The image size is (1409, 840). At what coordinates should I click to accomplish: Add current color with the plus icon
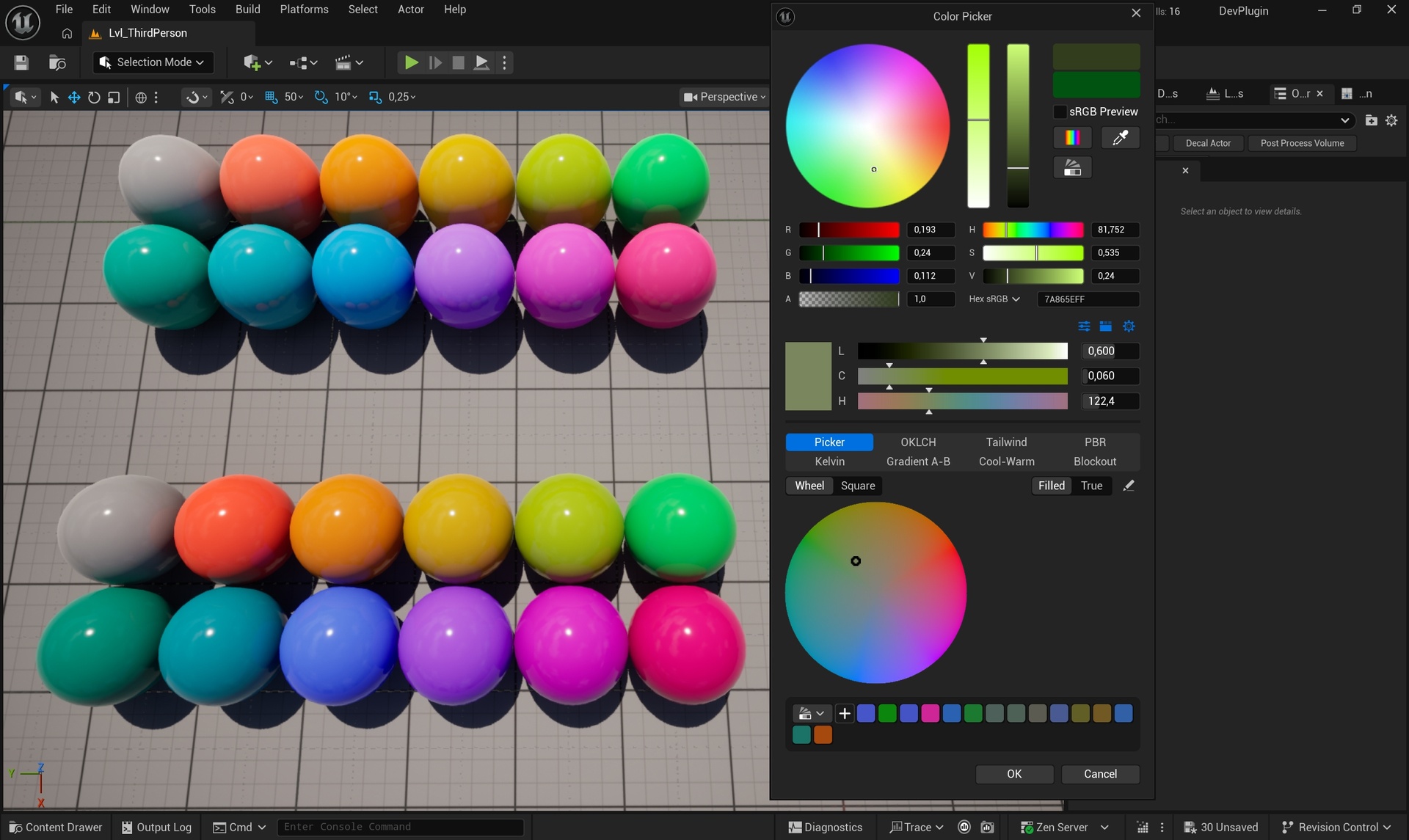pos(845,713)
